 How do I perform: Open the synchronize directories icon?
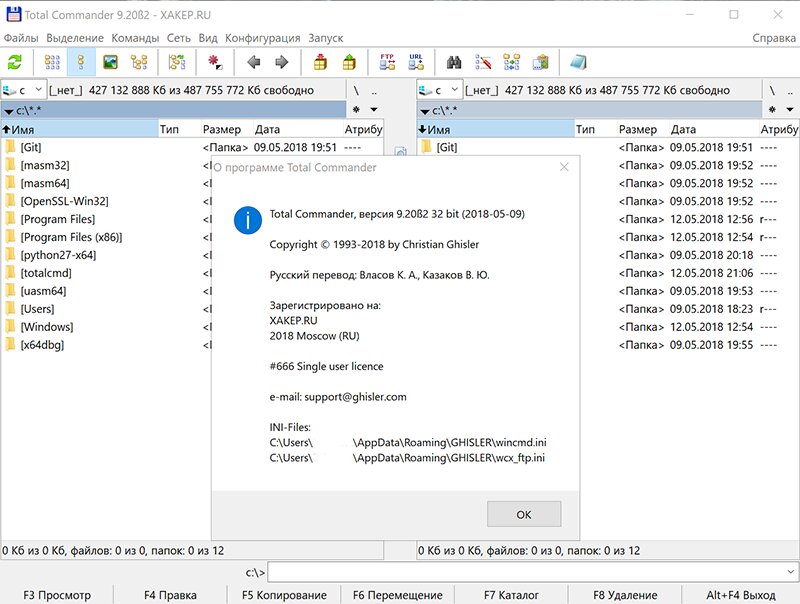512,62
